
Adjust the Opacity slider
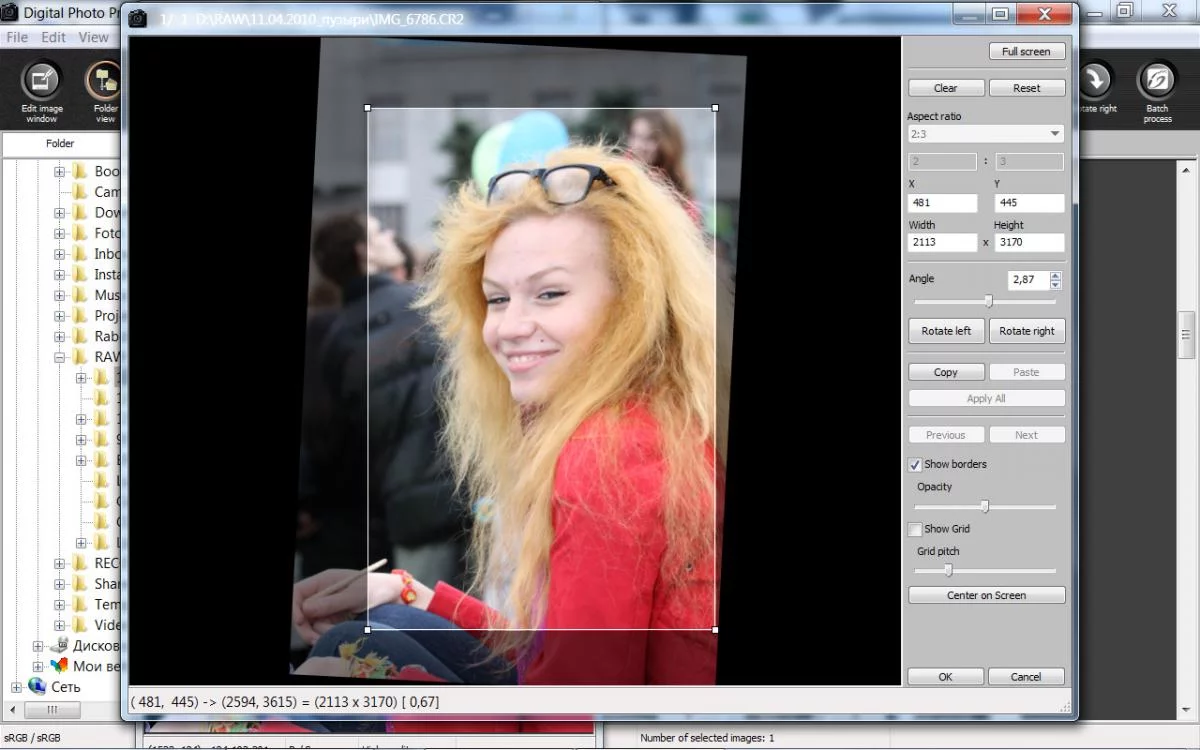coord(984,507)
